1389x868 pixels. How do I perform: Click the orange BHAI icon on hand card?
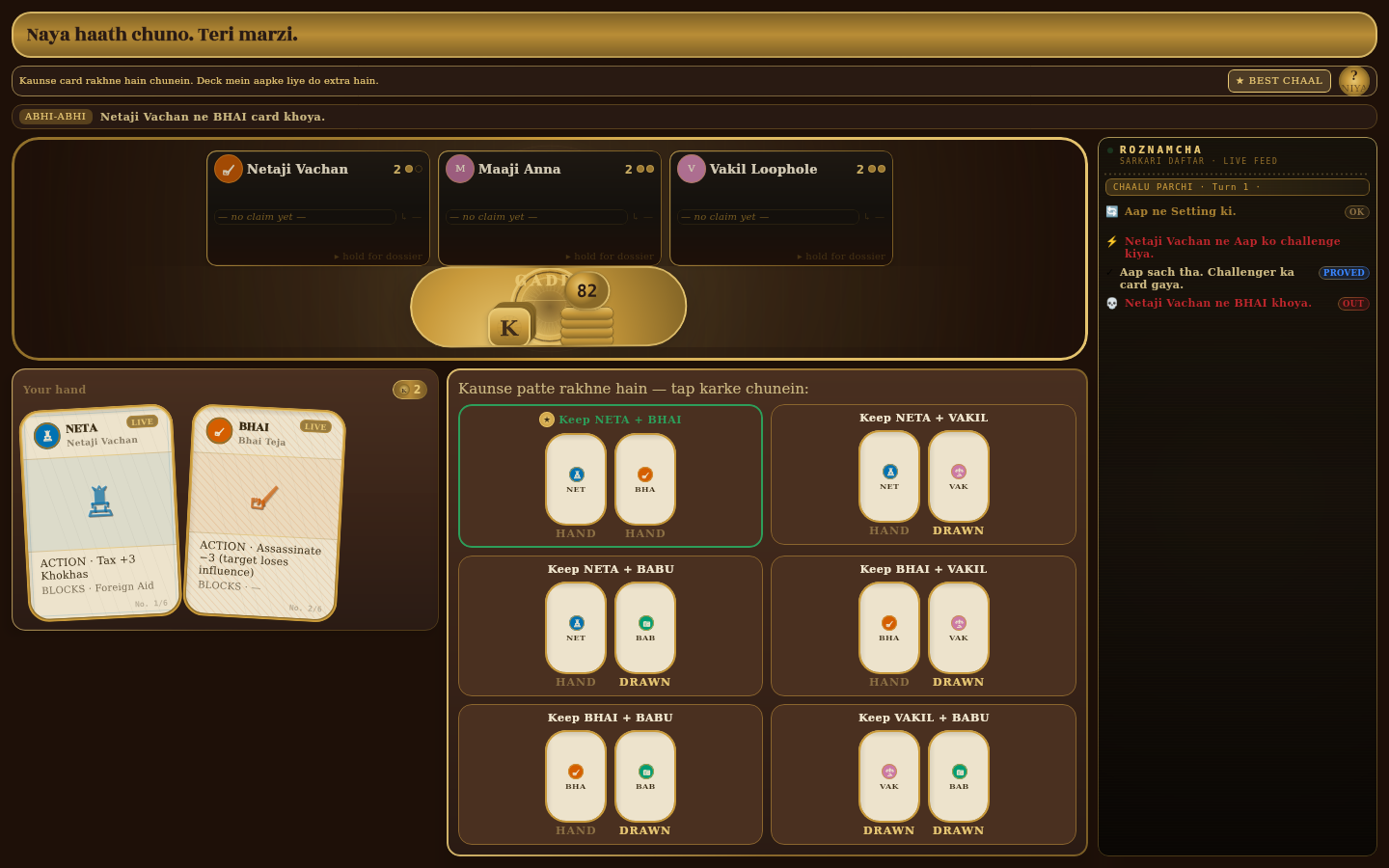coord(219,431)
